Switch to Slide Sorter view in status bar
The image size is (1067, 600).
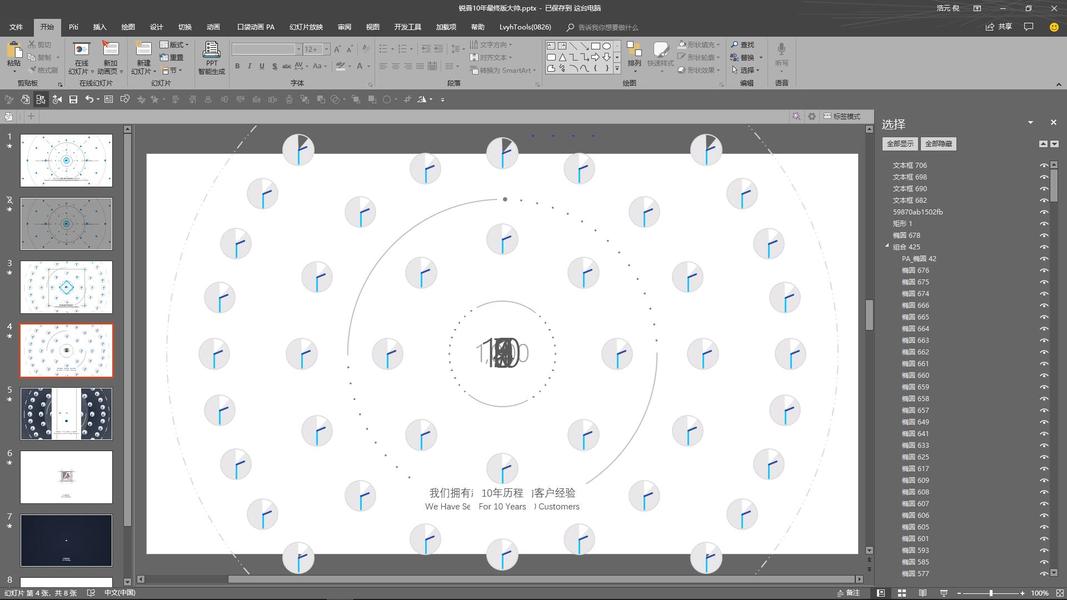(902, 593)
